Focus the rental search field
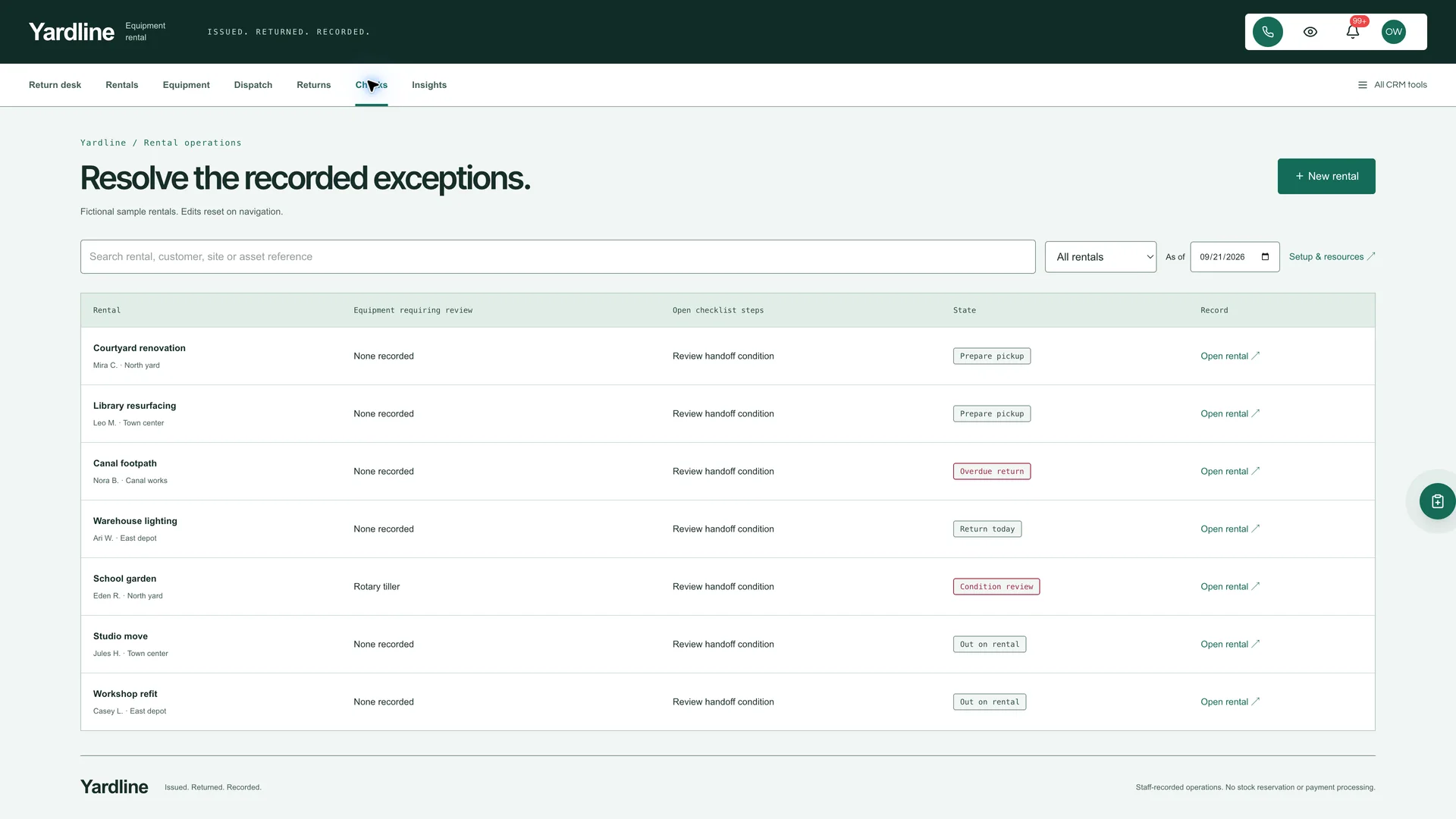The image size is (1456, 819). tap(557, 257)
